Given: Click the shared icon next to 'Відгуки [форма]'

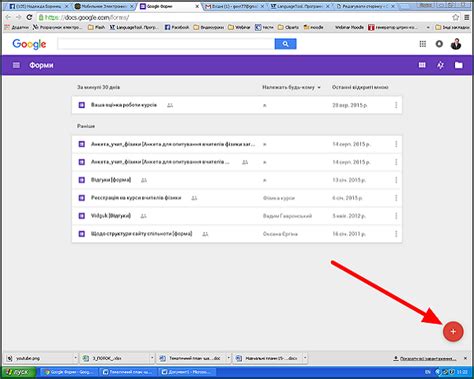Looking at the screenshot, I should tap(144, 180).
